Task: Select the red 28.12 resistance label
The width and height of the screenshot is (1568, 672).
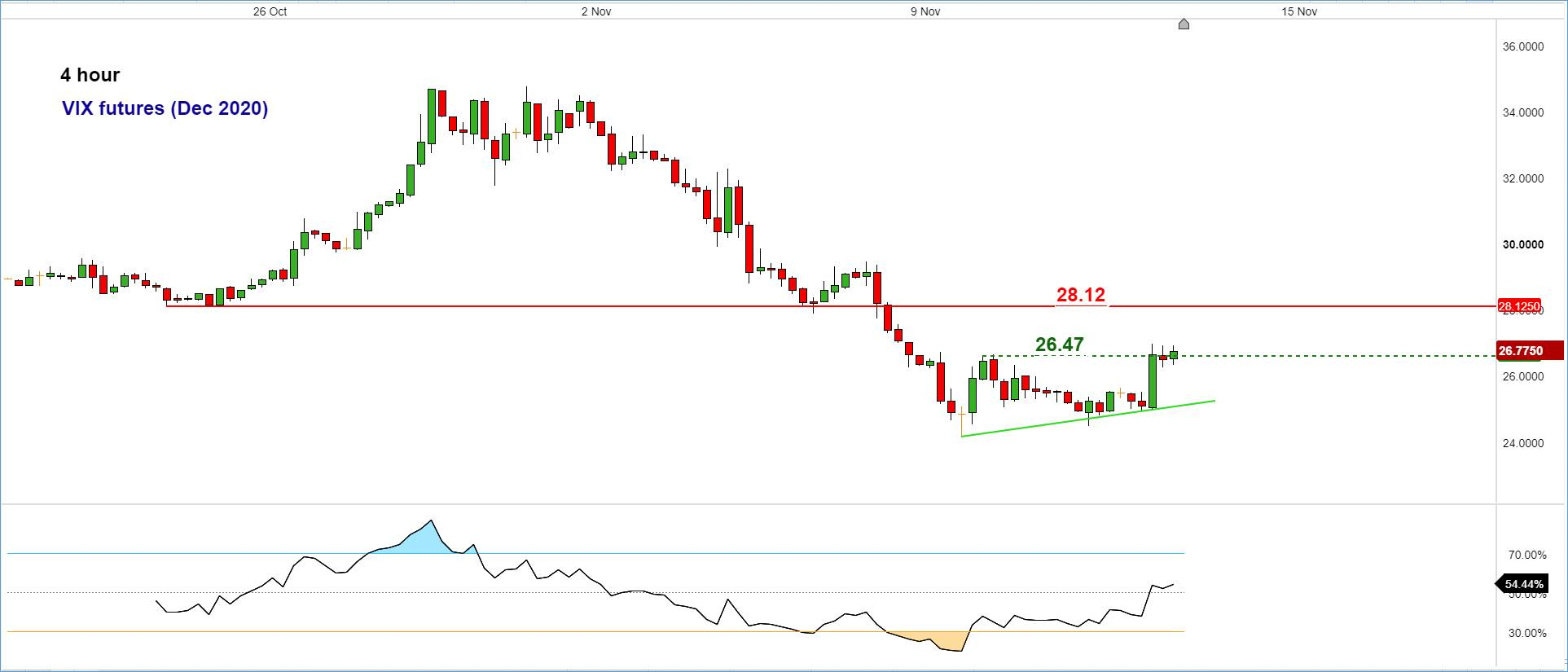Action: 1080,295
